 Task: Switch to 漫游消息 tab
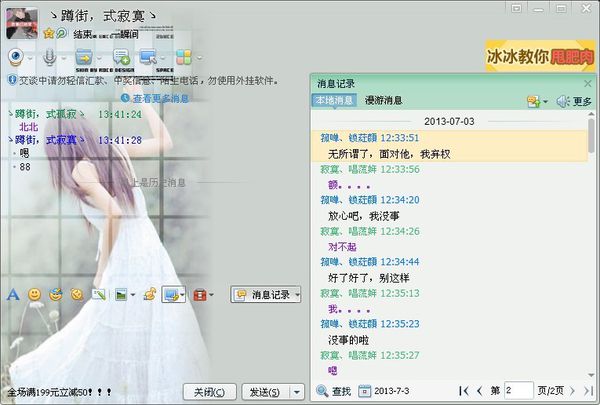click(383, 100)
